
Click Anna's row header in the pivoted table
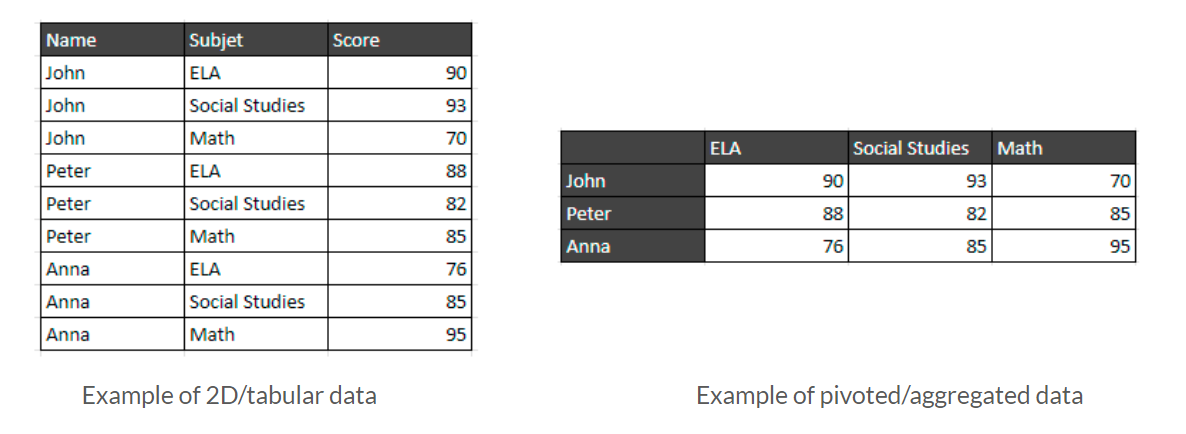[632, 246]
